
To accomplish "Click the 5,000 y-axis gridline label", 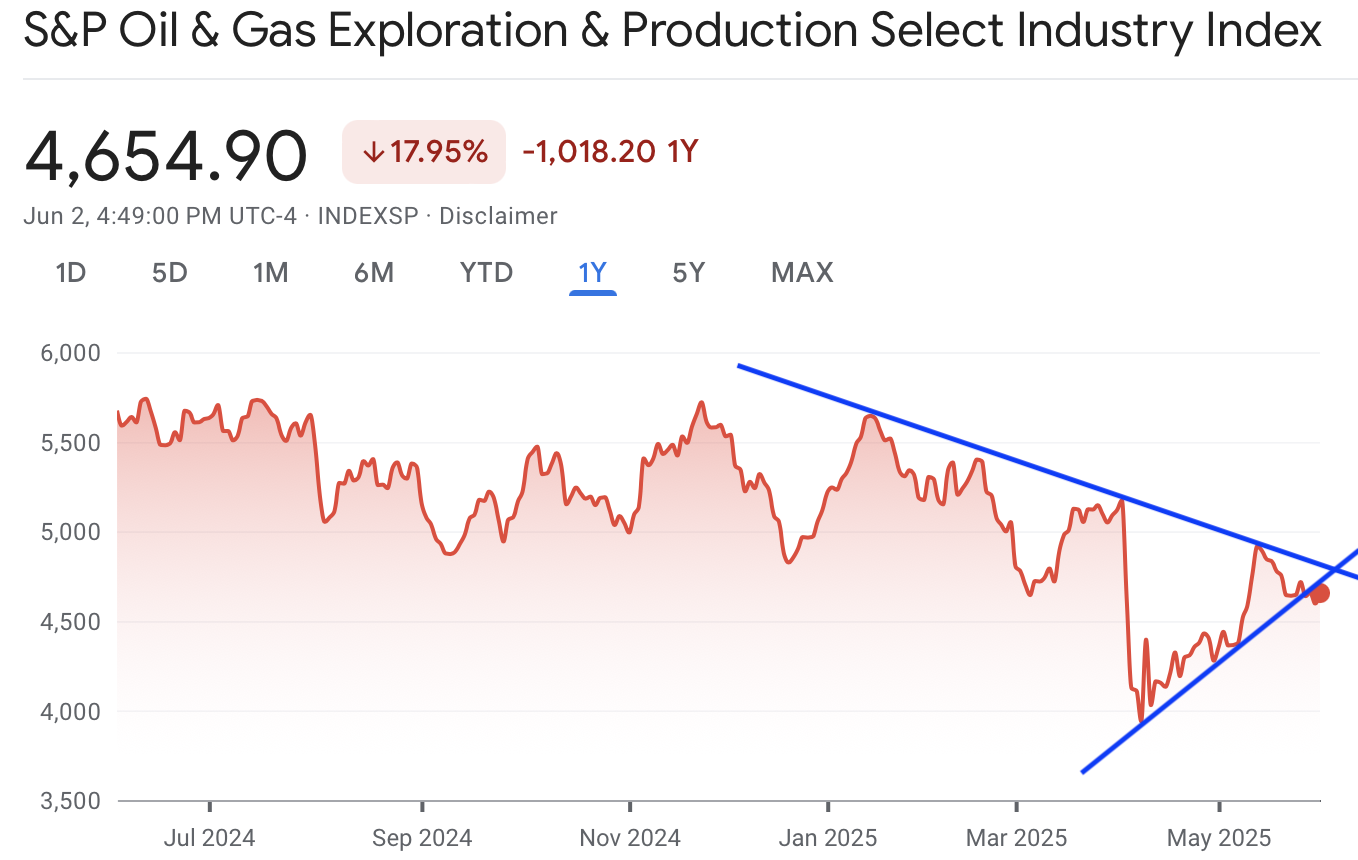I will tap(71, 532).
